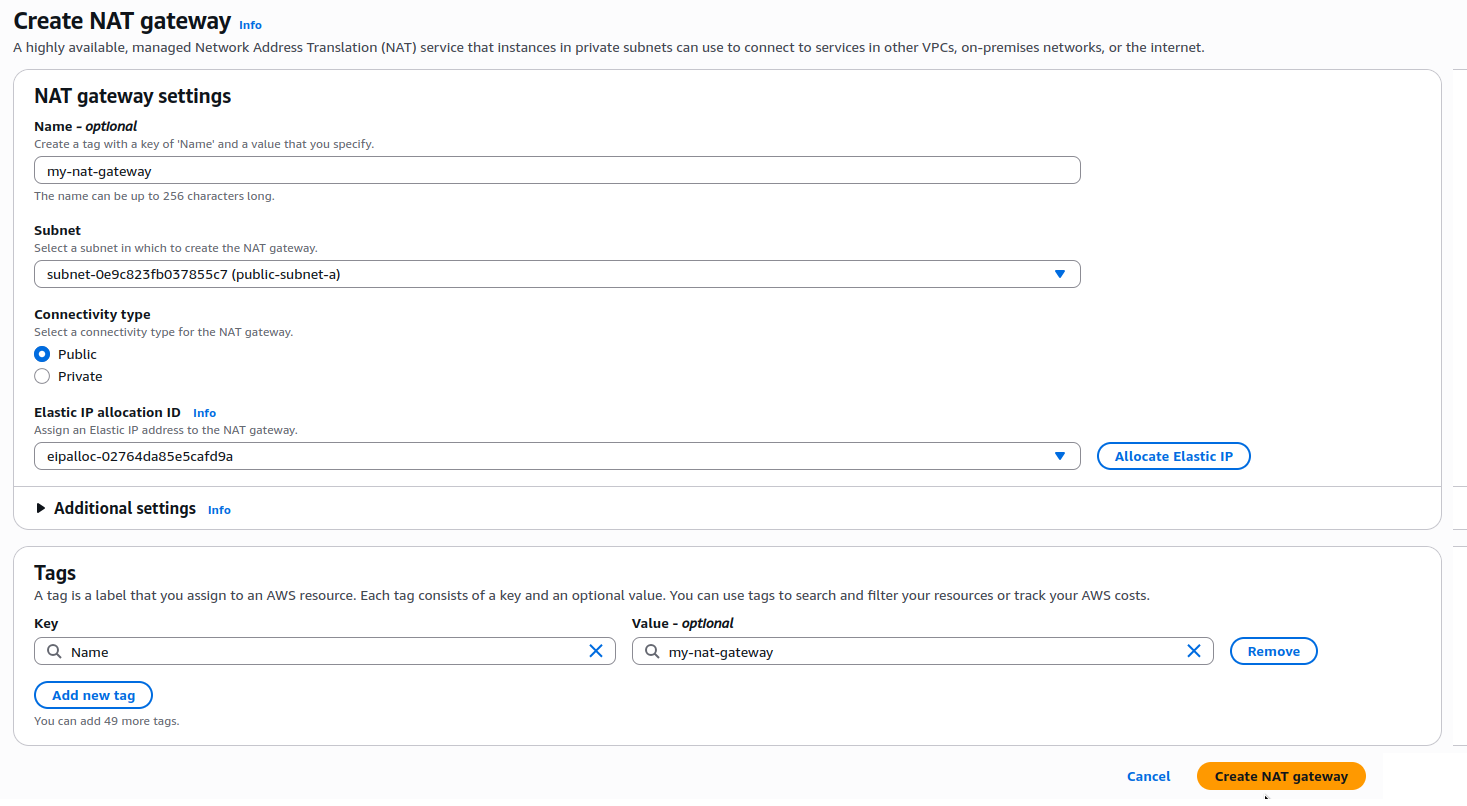This screenshot has height=806, width=1467.
Task: Clear the tag Key field with its X icon
Action: [x=596, y=651]
